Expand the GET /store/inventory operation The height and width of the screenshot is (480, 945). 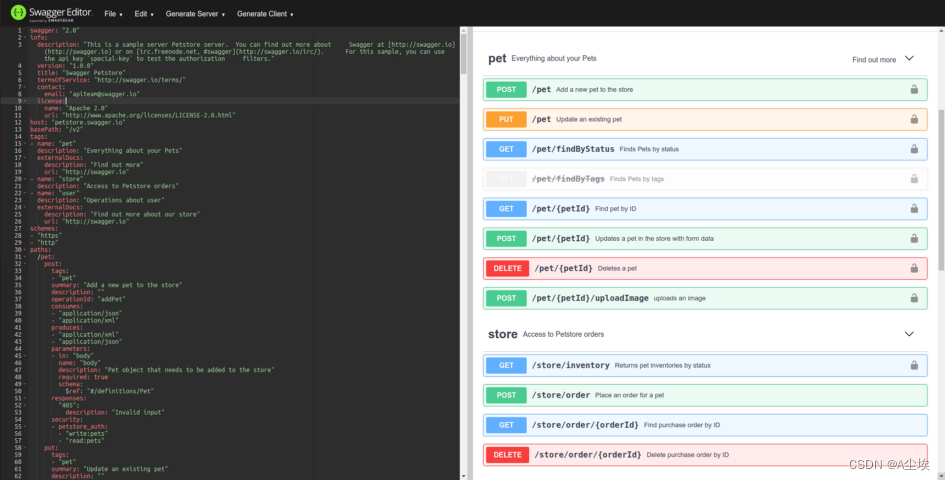[705, 365]
